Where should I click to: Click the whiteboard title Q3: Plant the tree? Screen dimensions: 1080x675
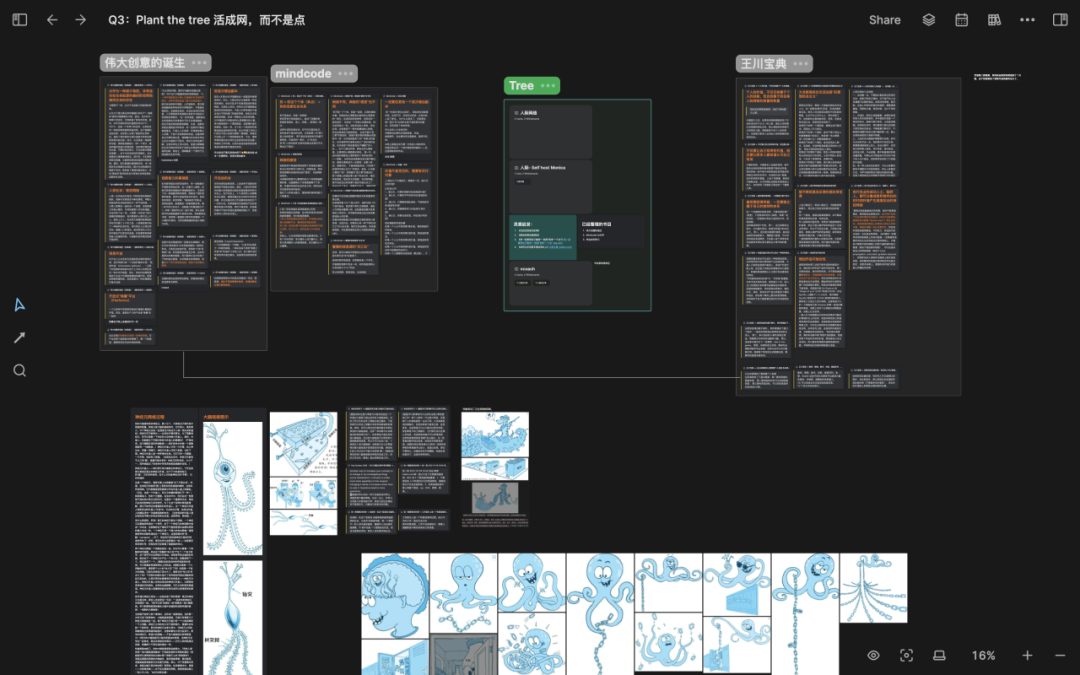(x=207, y=20)
